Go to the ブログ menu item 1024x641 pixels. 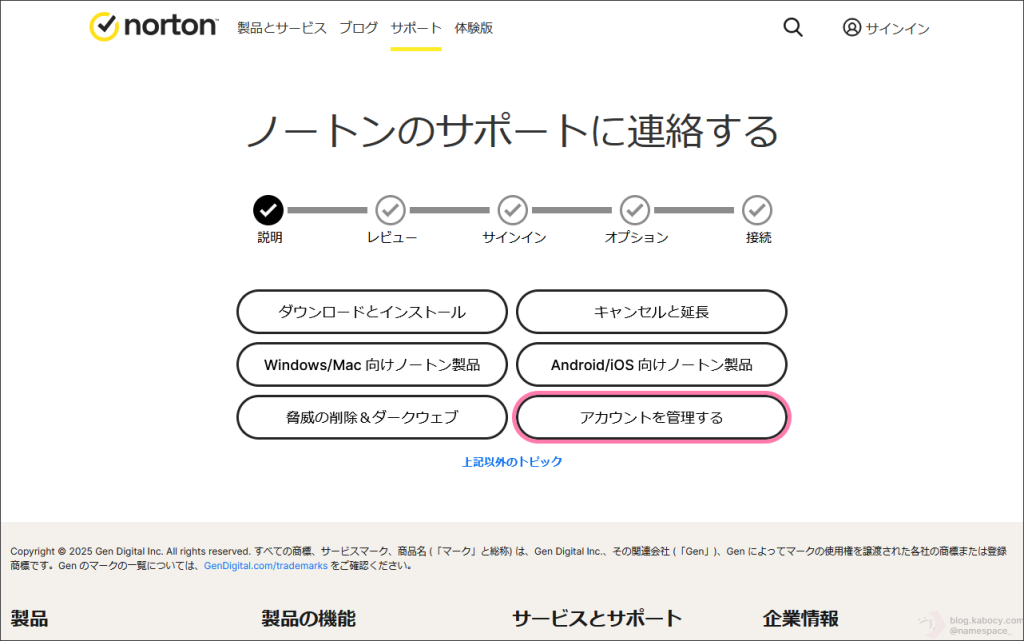tap(358, 28)
